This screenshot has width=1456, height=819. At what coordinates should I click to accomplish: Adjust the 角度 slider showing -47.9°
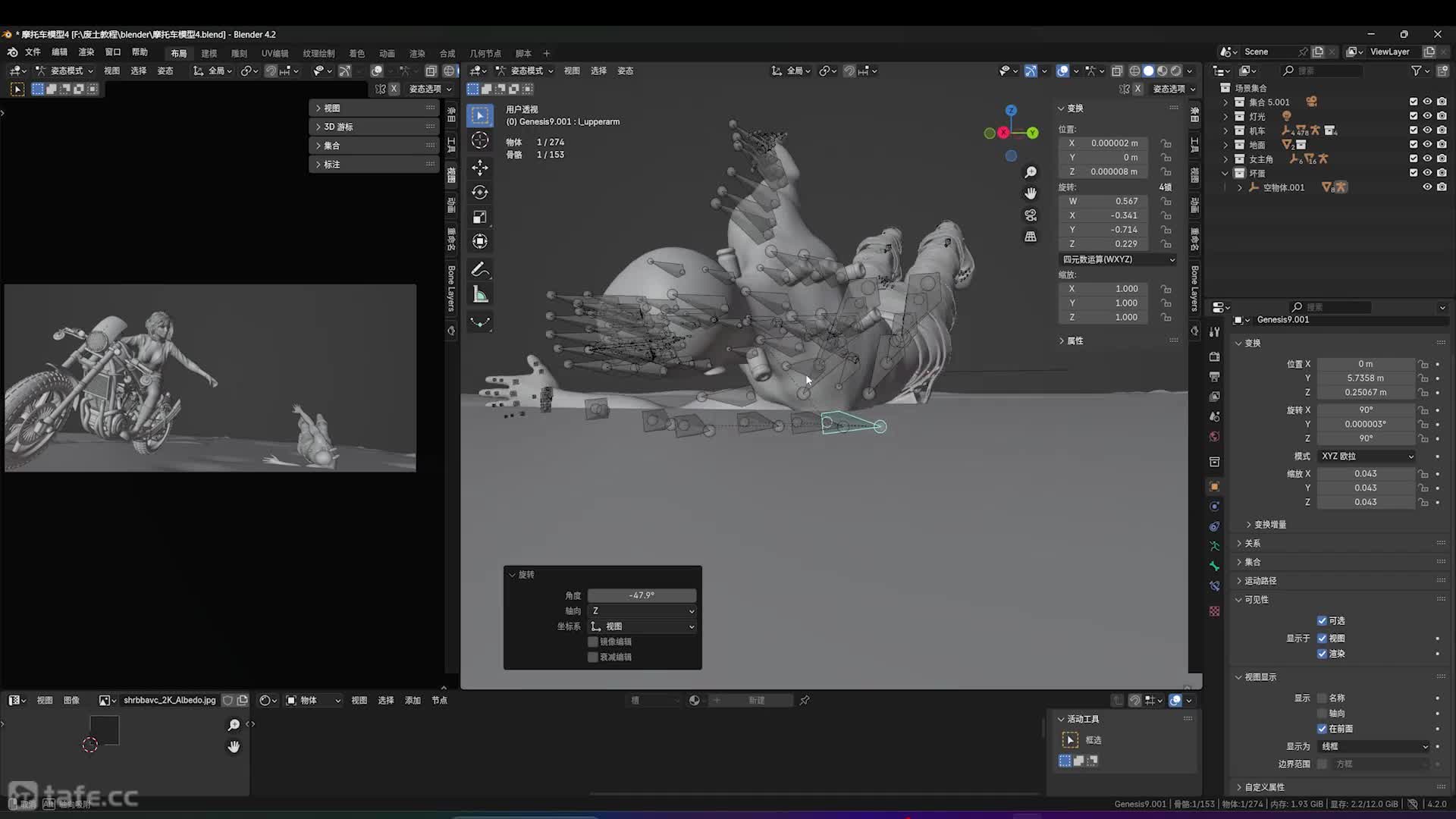pos(642,595)
